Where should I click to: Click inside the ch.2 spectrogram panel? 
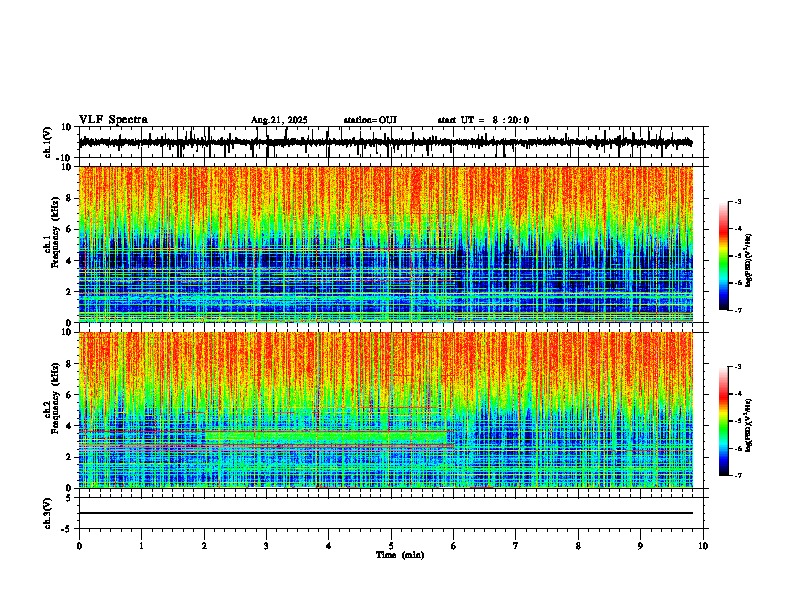[386, 410]
